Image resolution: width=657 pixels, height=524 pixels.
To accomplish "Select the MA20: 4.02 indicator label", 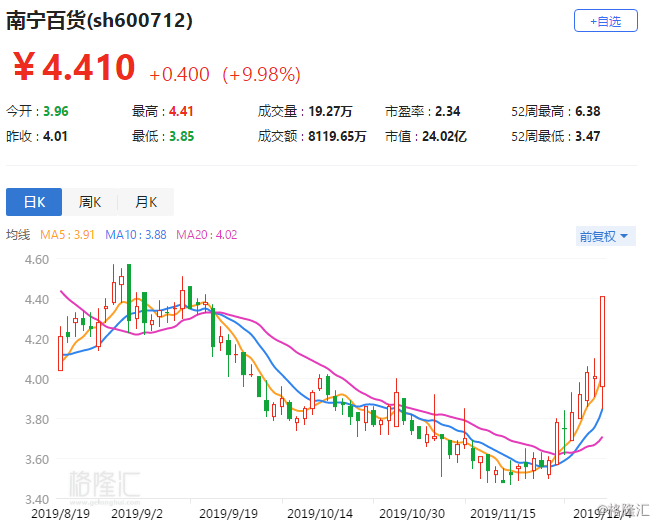I will [x=207, y=235].
